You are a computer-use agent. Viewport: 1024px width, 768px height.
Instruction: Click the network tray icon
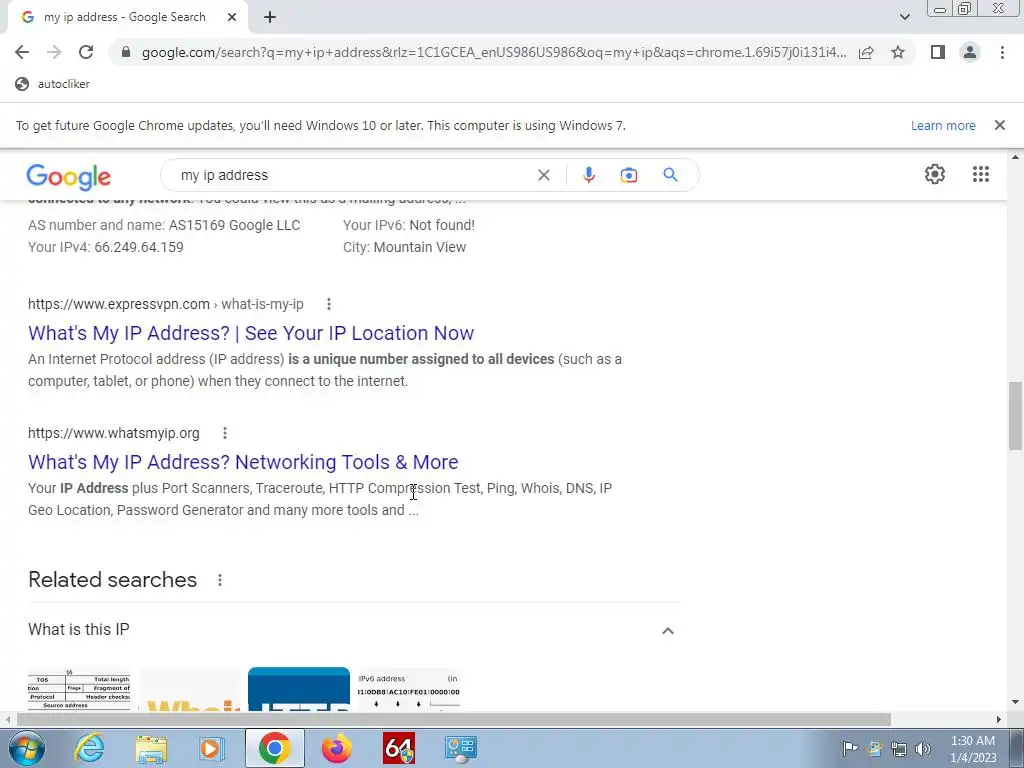899,749
